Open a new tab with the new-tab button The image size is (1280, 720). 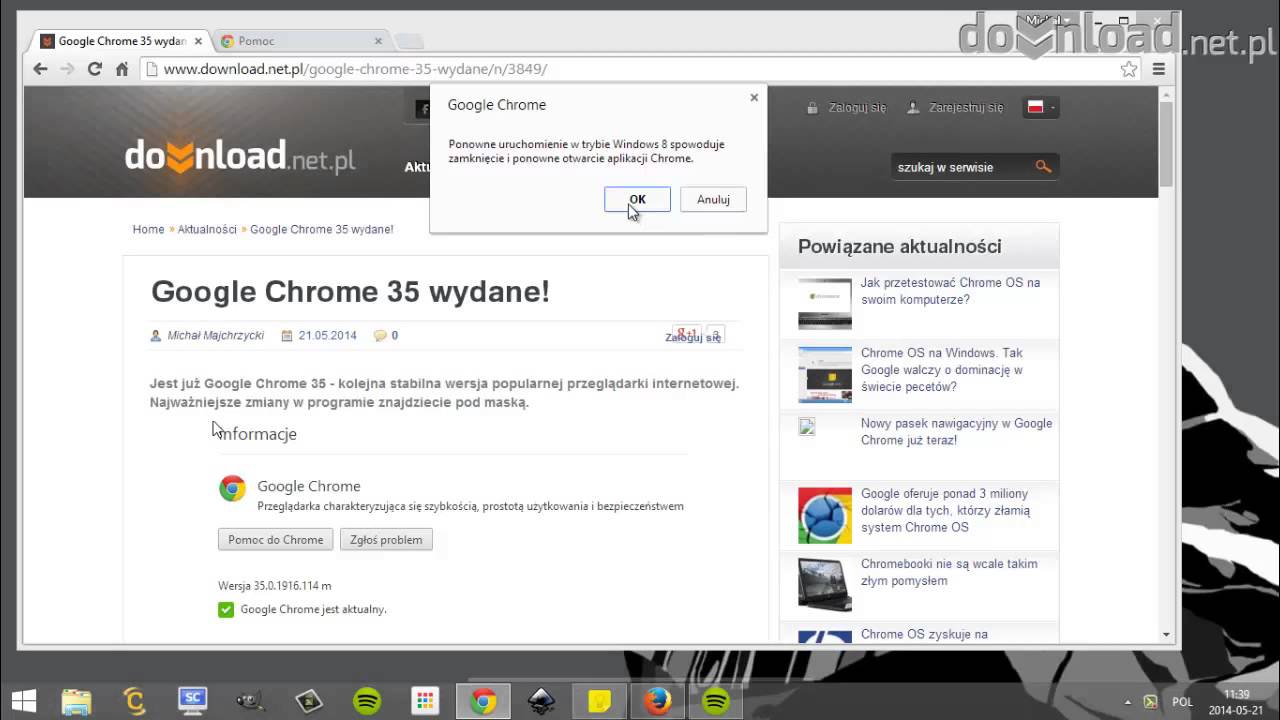click(x=409, y=41)
